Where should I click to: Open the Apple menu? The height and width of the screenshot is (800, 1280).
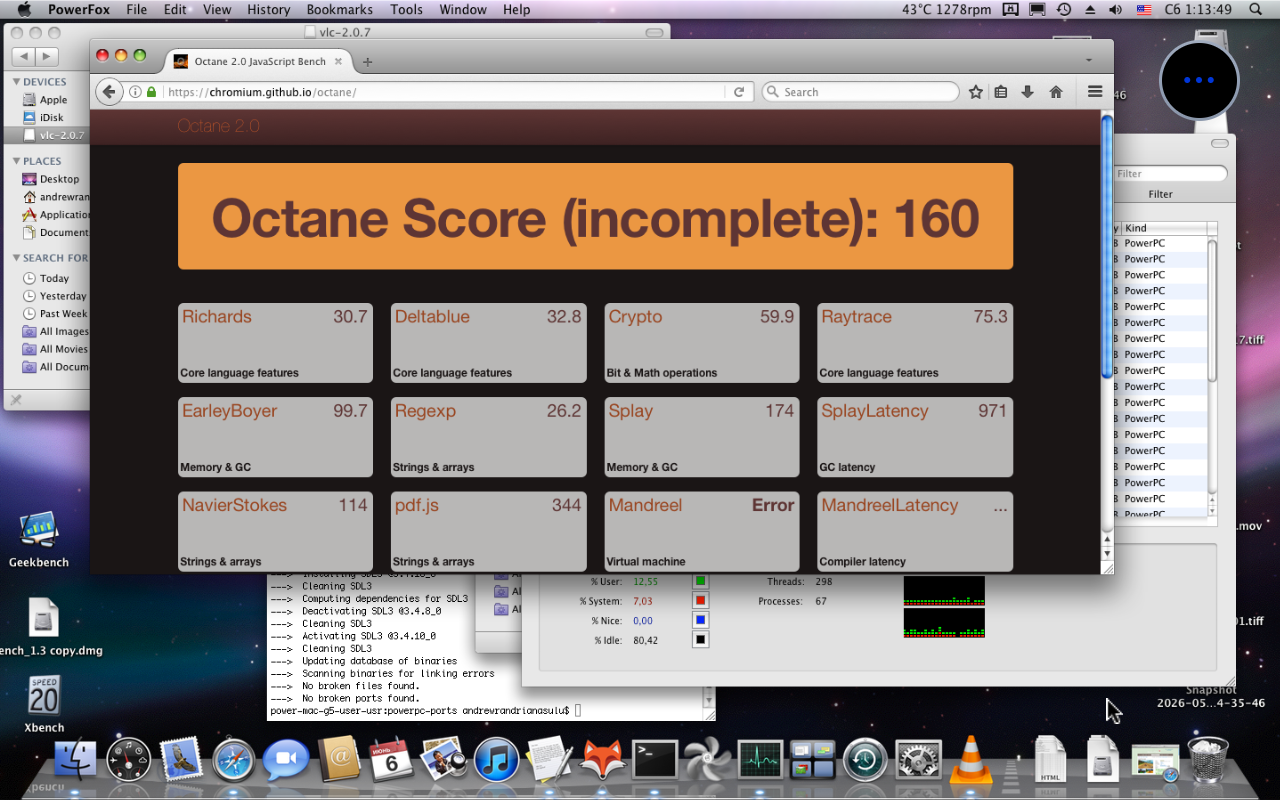(24, 10)
